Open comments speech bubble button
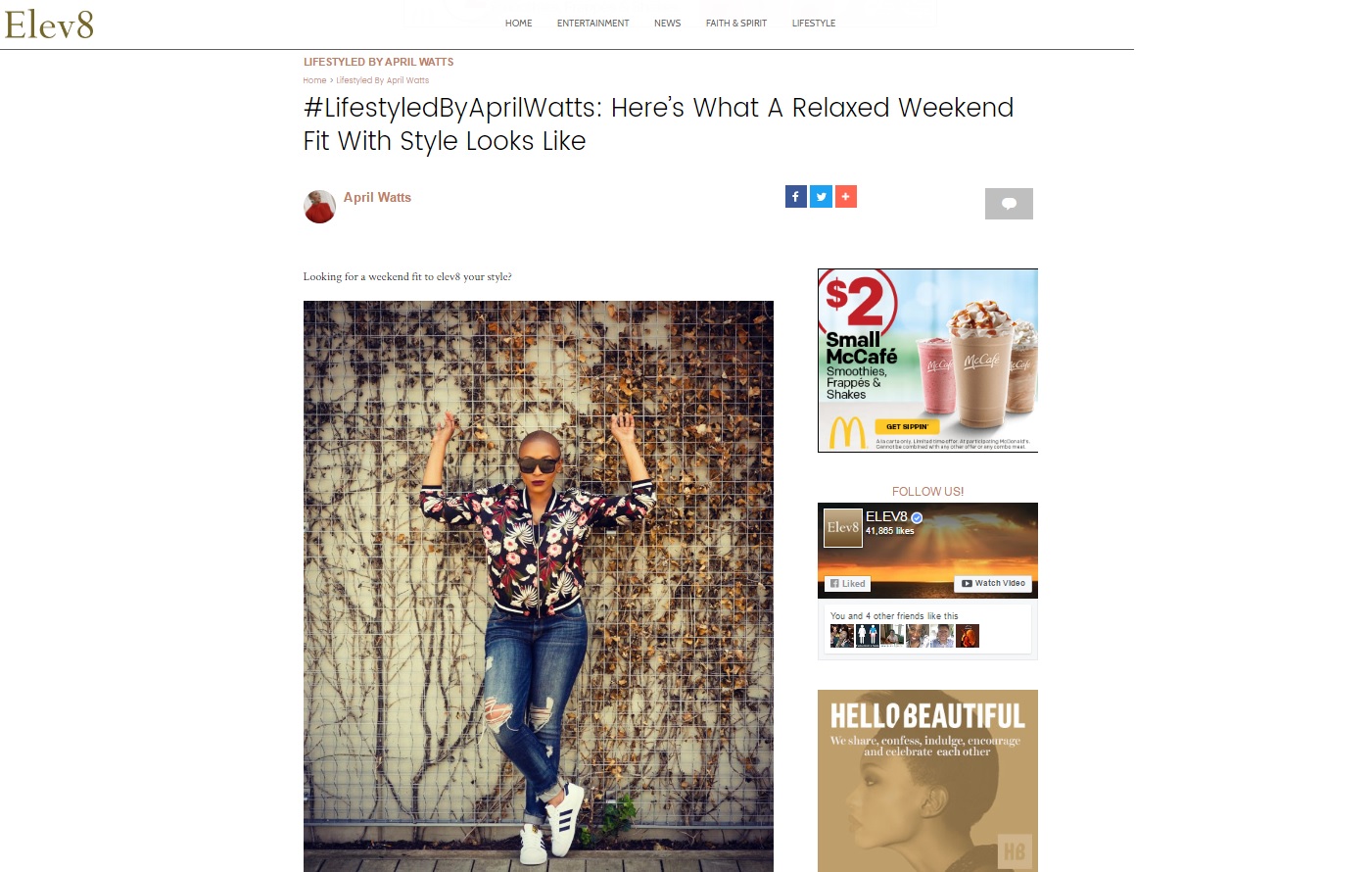 [1009, 204]
